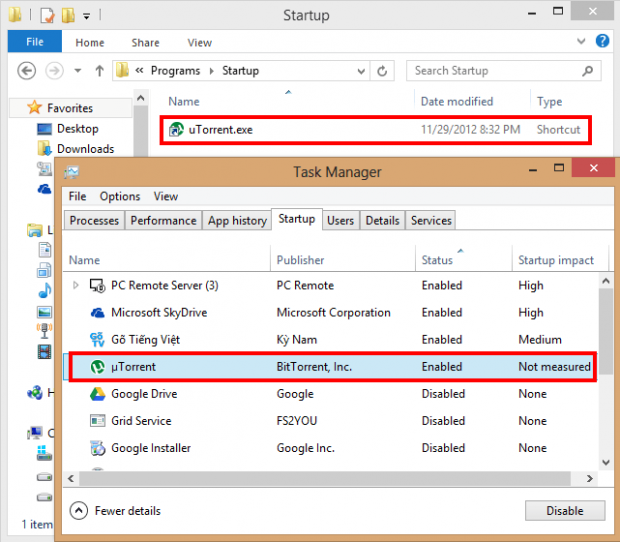Click the Search Startup input field
The height and width of the screenshot is (542, 620).
[503, 71]
